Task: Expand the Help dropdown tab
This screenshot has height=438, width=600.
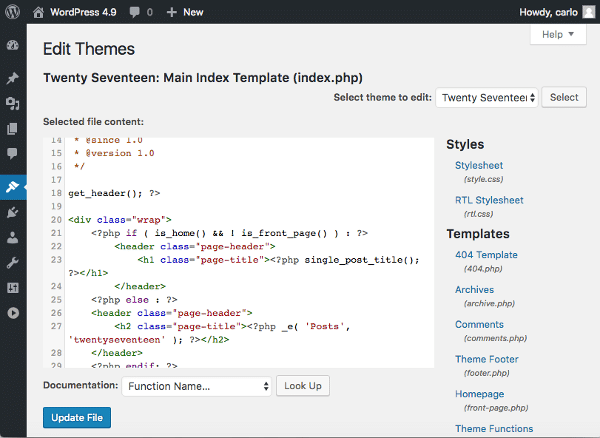Action: pos(557,35)
